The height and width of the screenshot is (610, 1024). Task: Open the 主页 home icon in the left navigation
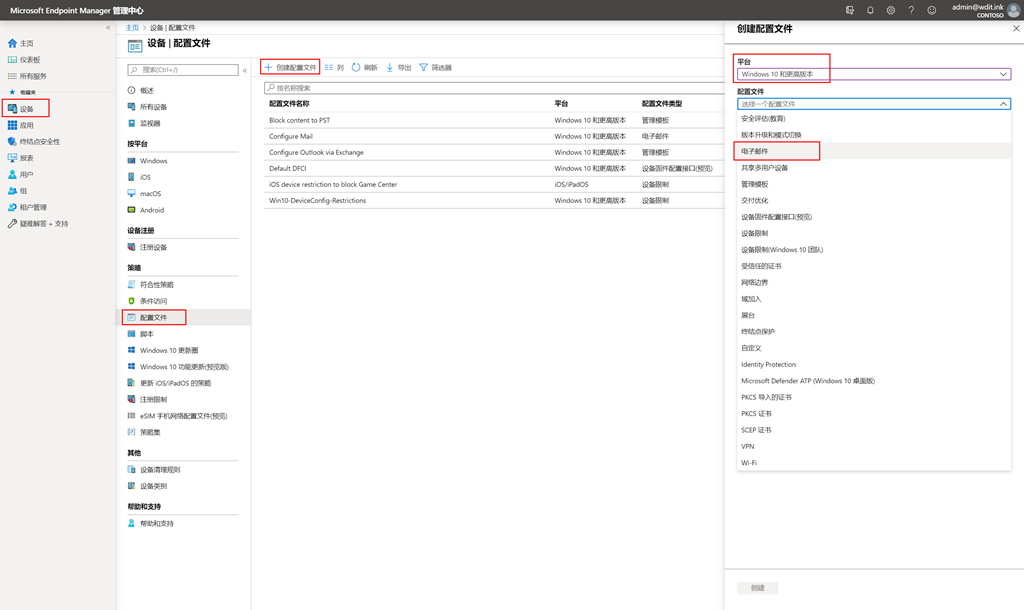point(12,43)
